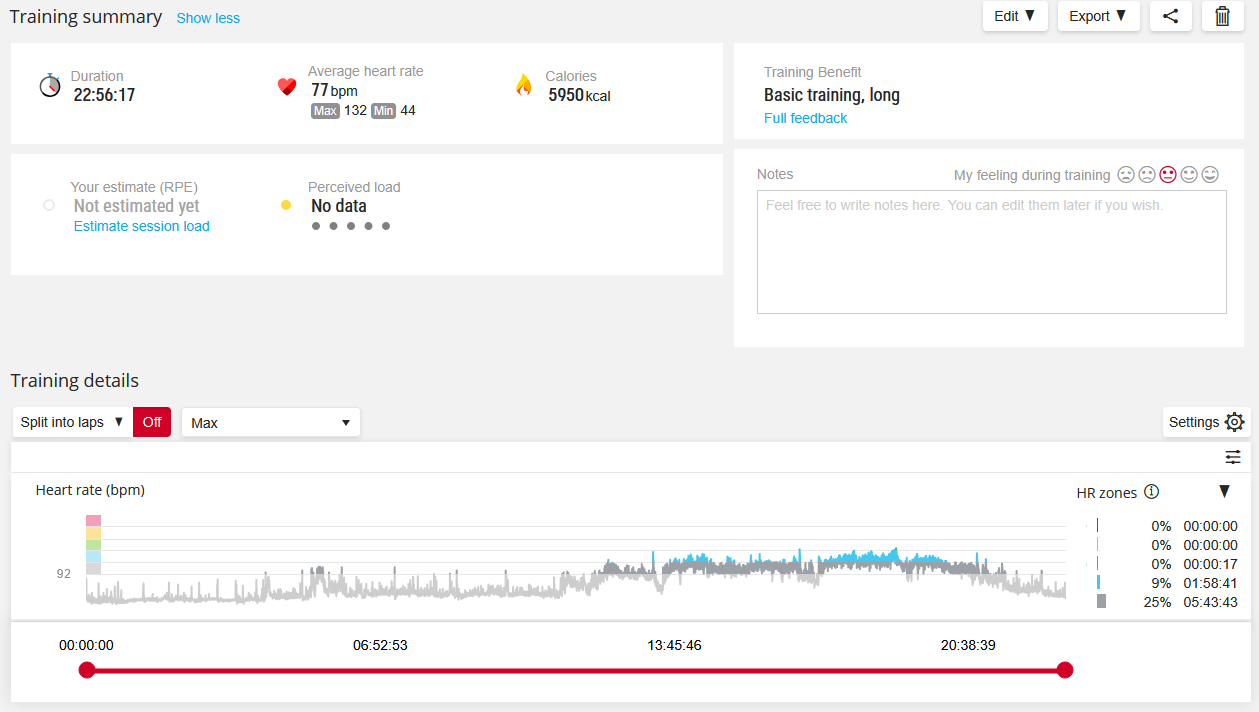
Task: Toggle the laps Off switch
Action: tap(152, 422)
